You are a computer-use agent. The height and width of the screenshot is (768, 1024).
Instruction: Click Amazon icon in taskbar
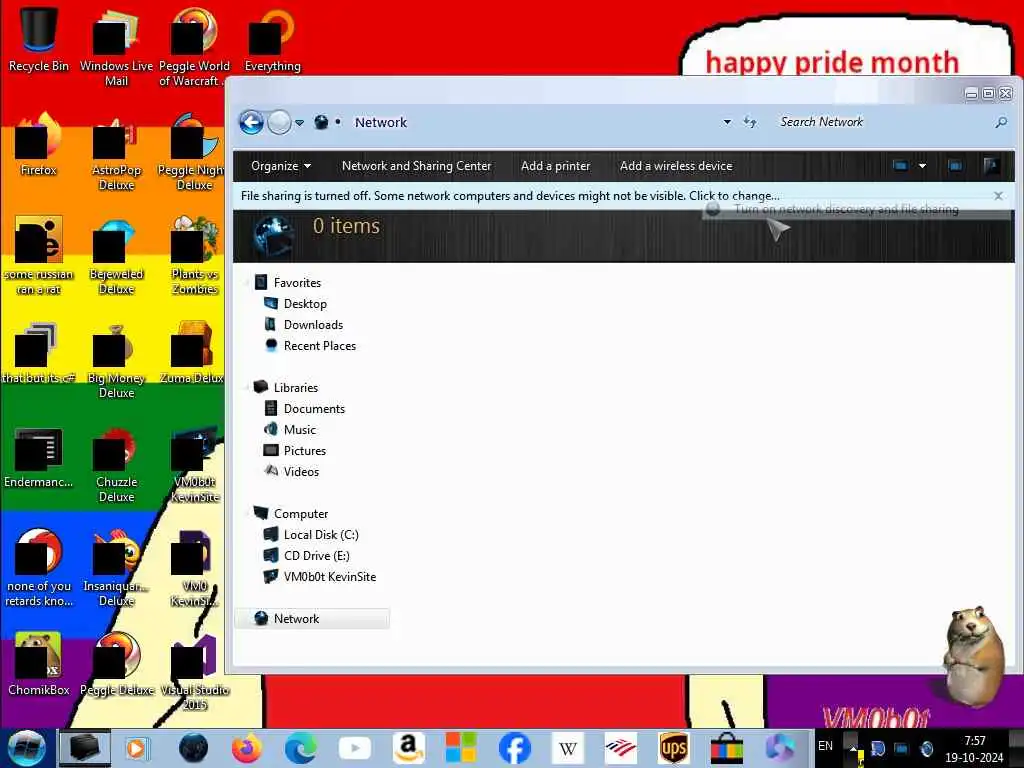pos(408,748)
